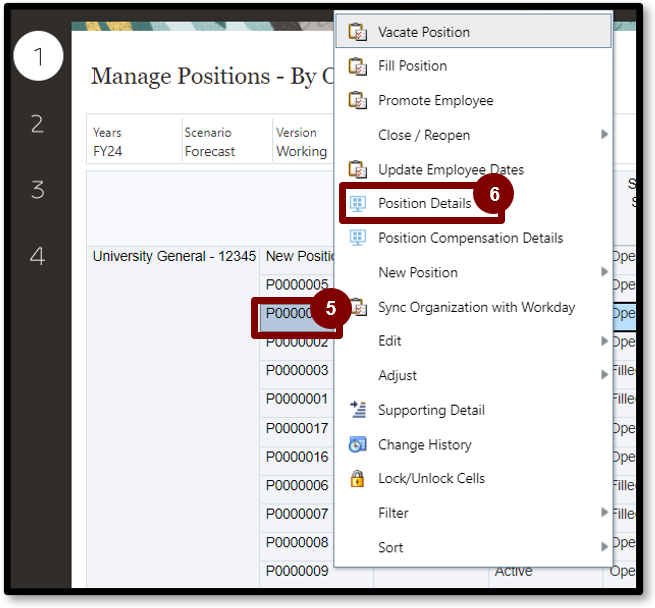Select the Scenario Forecast dimension

pyautogui.click(x=209, y=142)
